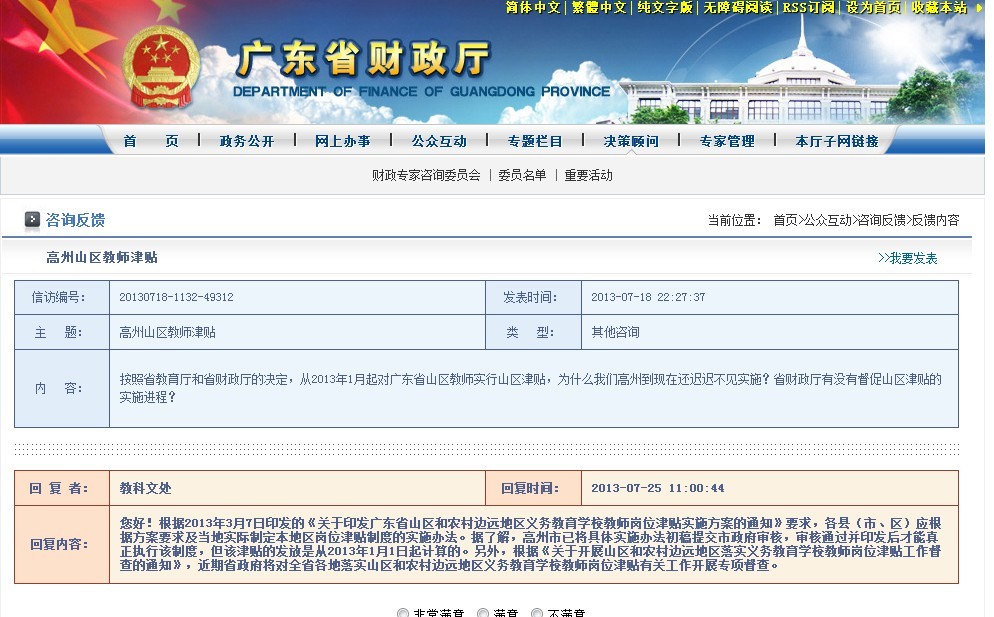Switch to 繁體中文 language
Viewport: 994px width, 617px height.
598,8
